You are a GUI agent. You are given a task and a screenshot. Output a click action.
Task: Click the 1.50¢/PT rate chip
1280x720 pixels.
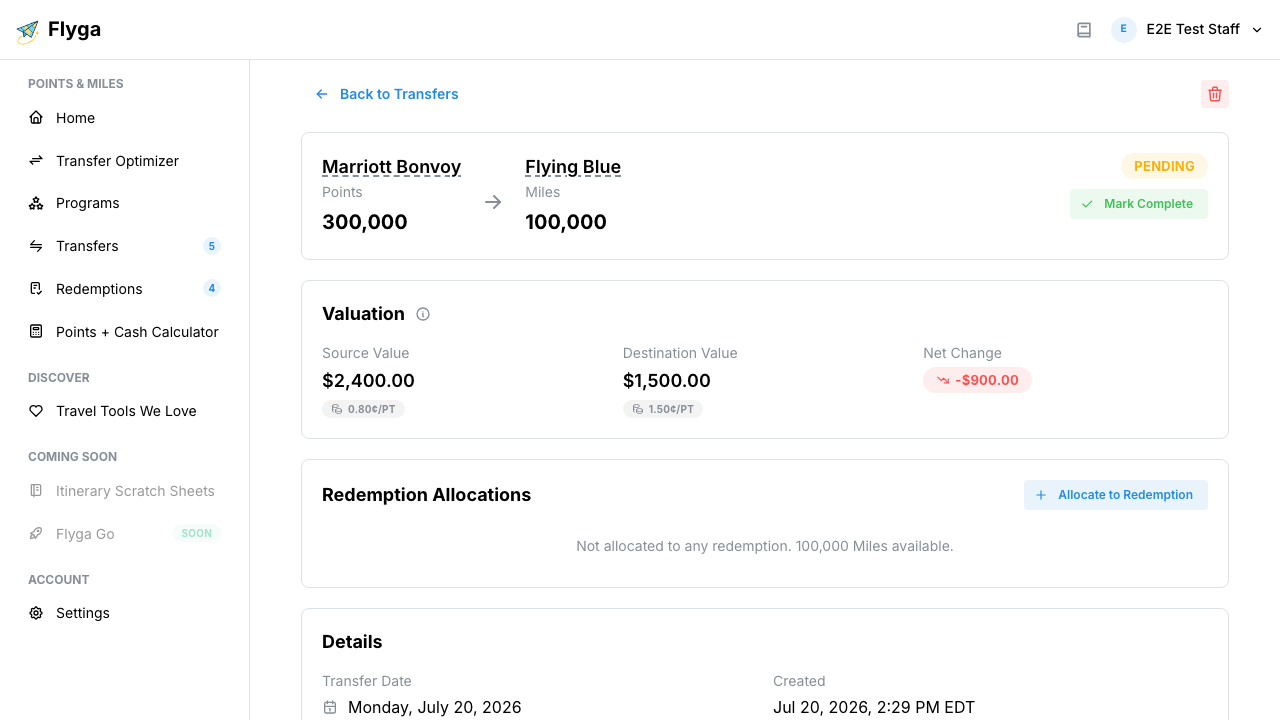[x=663, y=409]
